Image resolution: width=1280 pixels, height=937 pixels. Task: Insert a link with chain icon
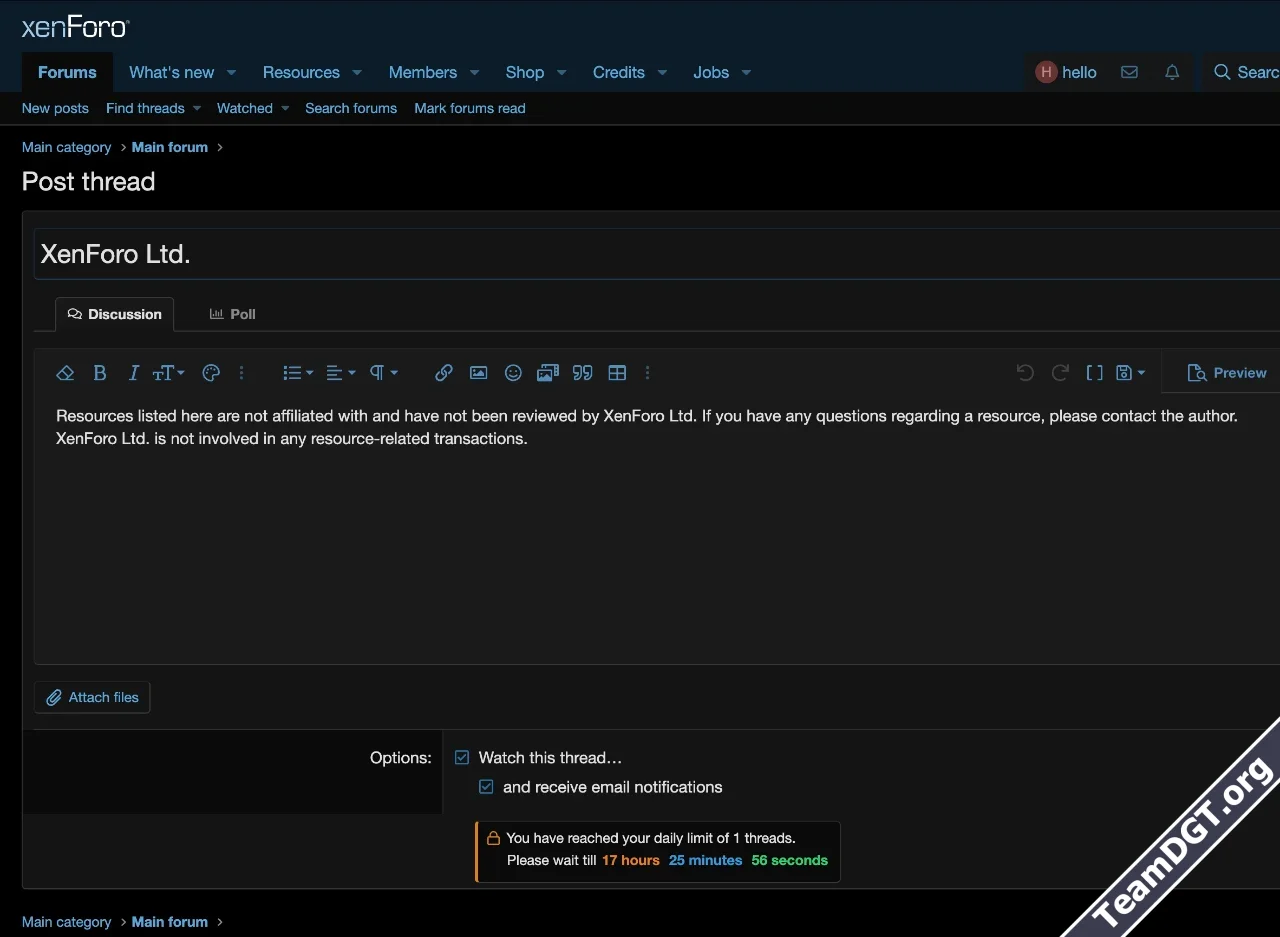(444, 373)
